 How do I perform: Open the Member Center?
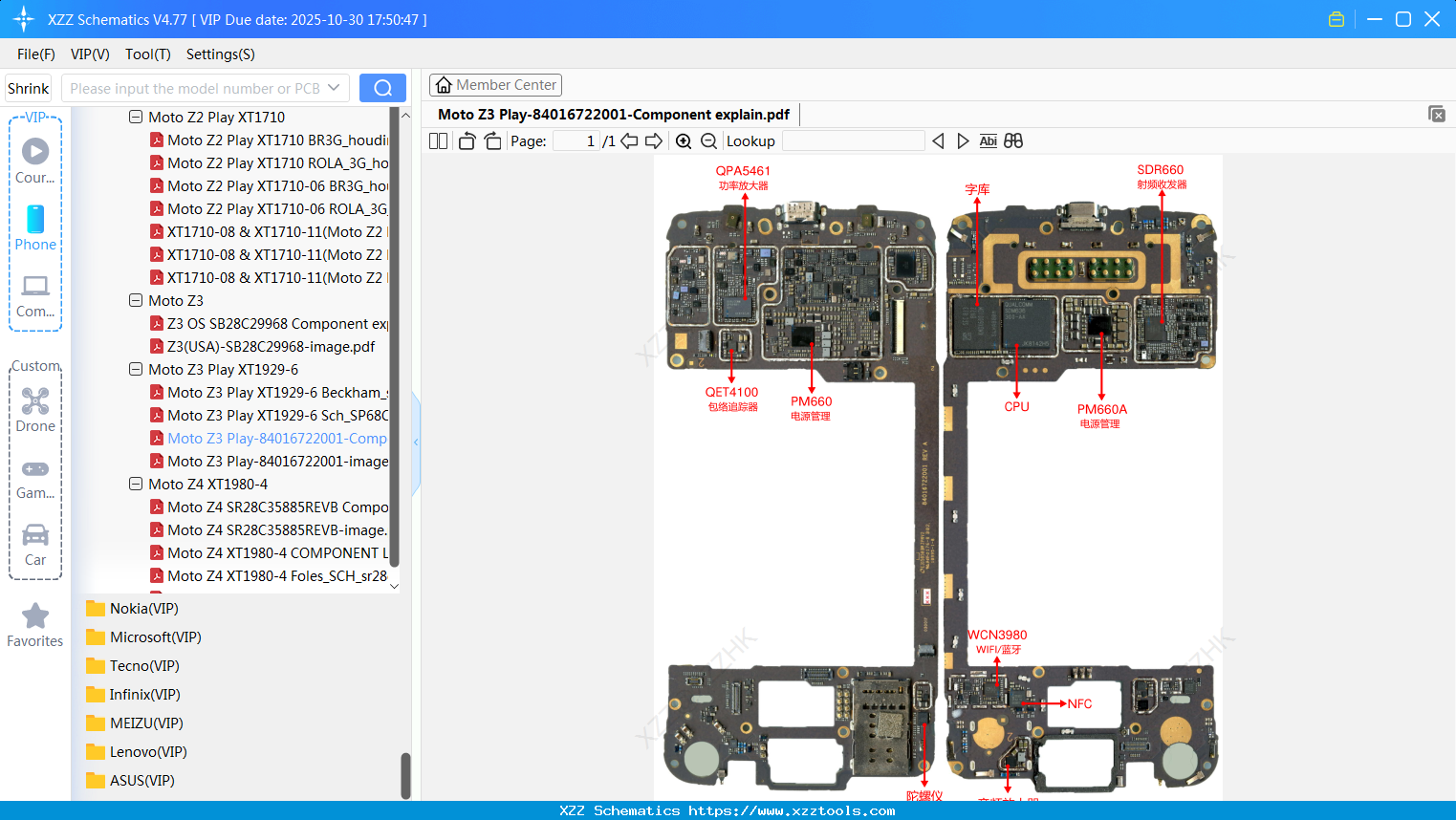[x=495, y=84]
